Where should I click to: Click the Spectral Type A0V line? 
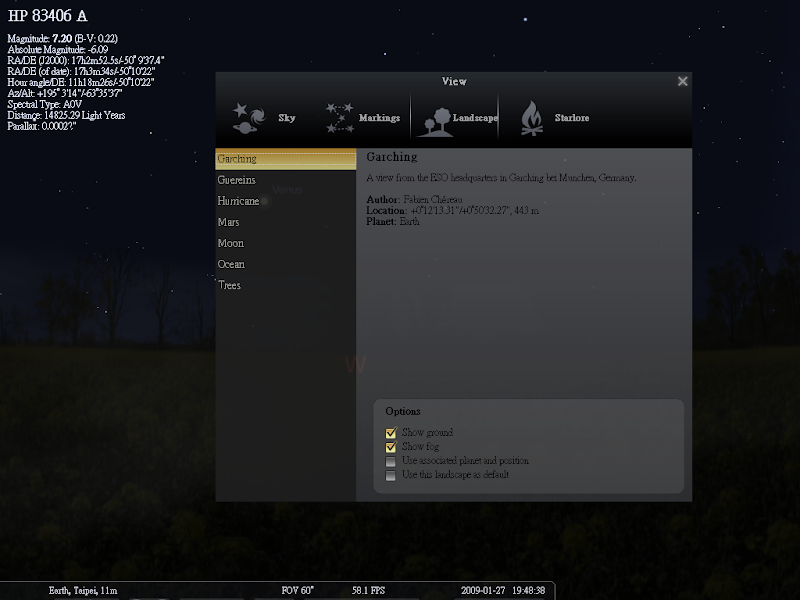coord(44,104)
